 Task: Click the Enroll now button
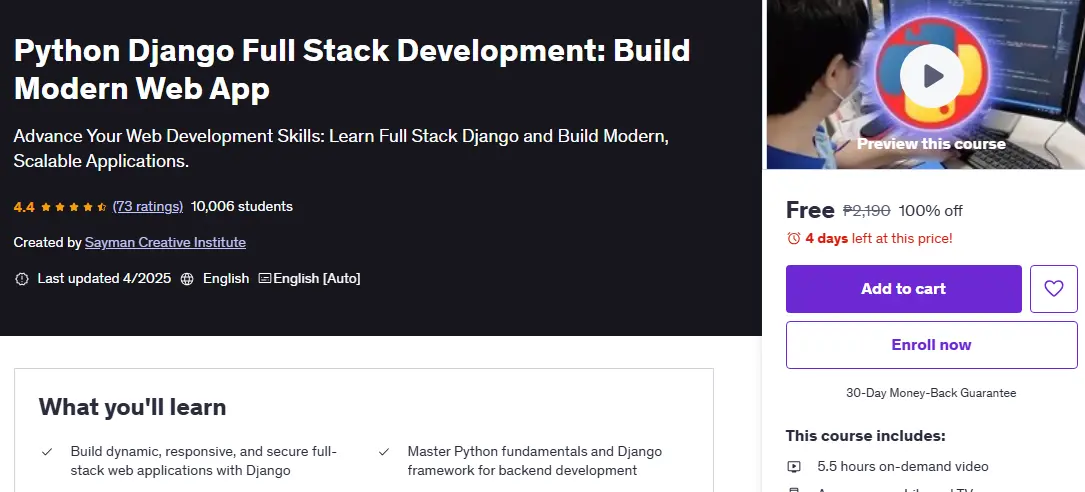click(931, 345)
